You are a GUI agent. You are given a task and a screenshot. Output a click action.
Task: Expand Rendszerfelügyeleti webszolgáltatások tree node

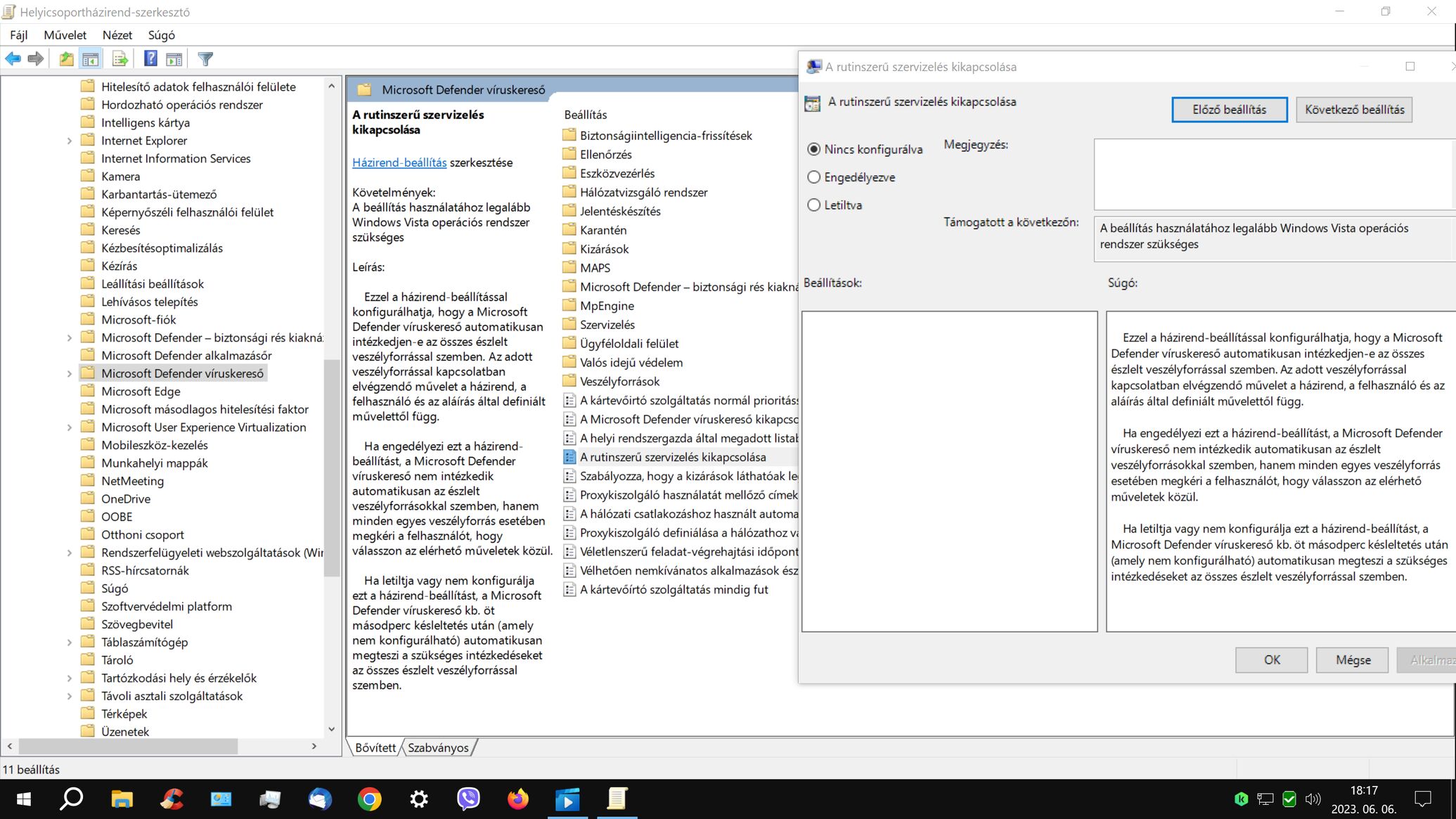pyautogui.click(x=70, y=553)
